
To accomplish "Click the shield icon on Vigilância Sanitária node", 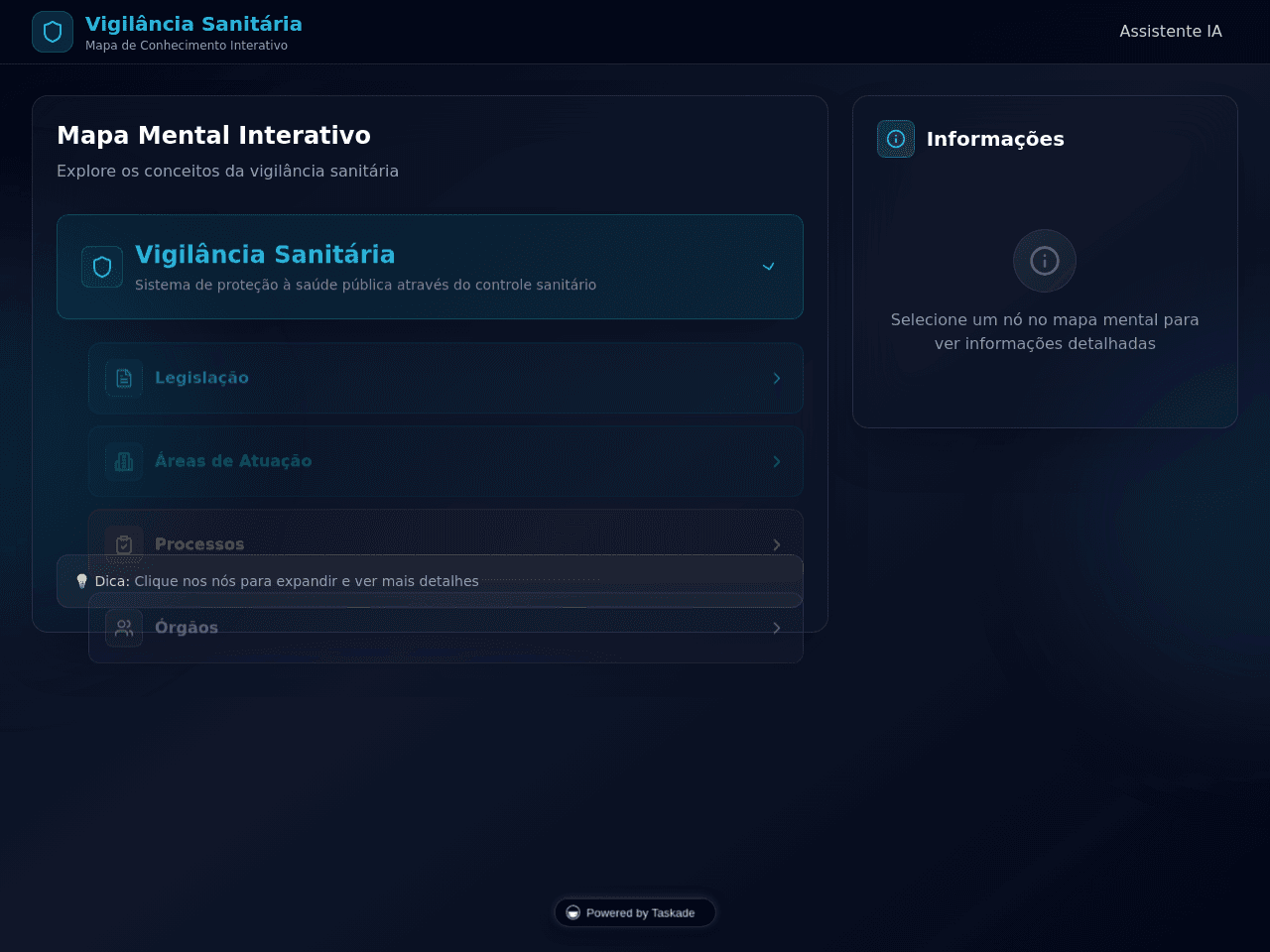I will [x=102, y=267].
